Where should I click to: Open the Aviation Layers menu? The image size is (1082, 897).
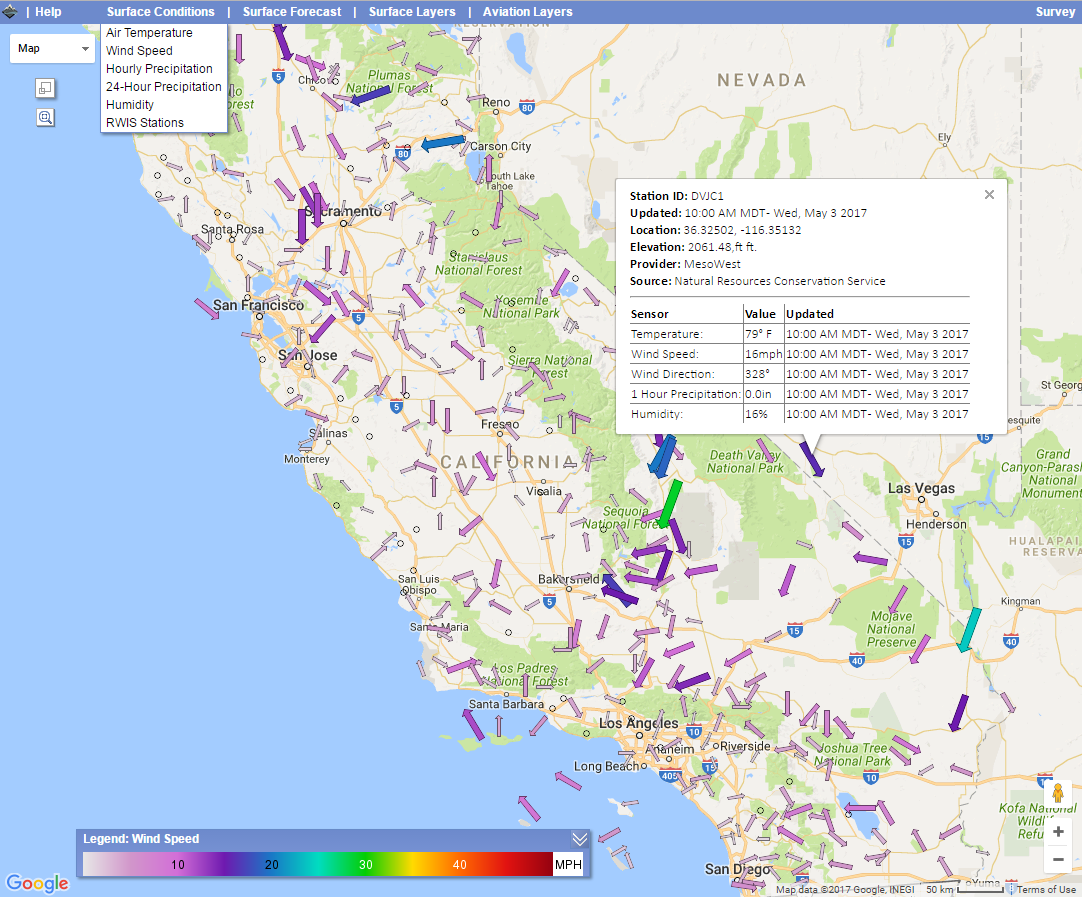527,12
